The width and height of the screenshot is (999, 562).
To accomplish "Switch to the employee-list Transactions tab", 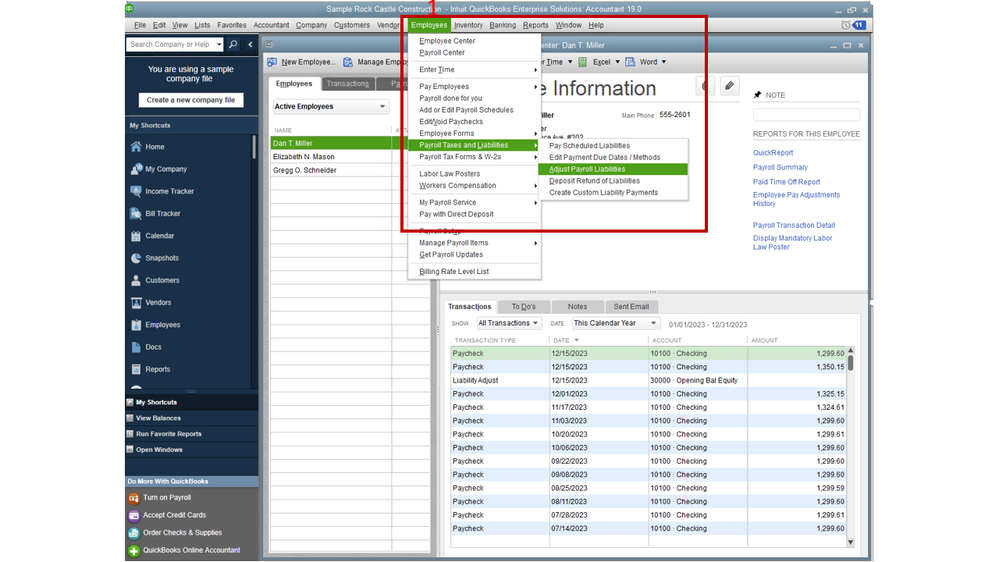I will click(x=348, y=83).
